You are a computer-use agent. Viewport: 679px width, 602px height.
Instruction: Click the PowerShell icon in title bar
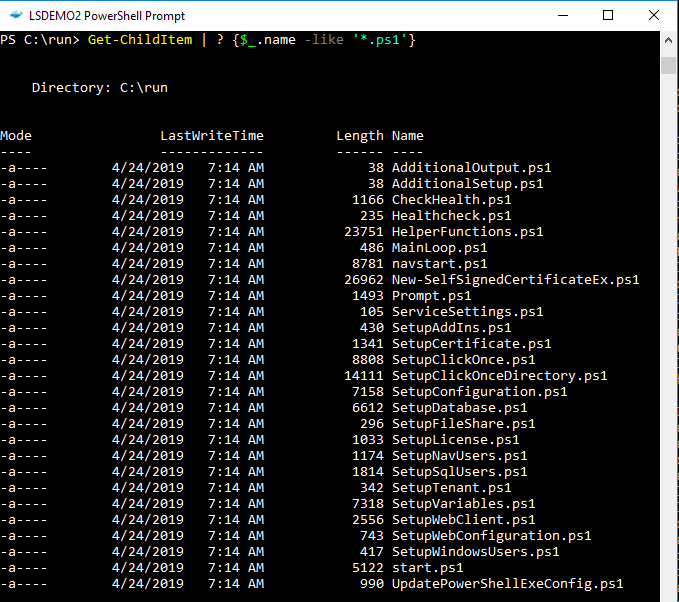point(16,16)
